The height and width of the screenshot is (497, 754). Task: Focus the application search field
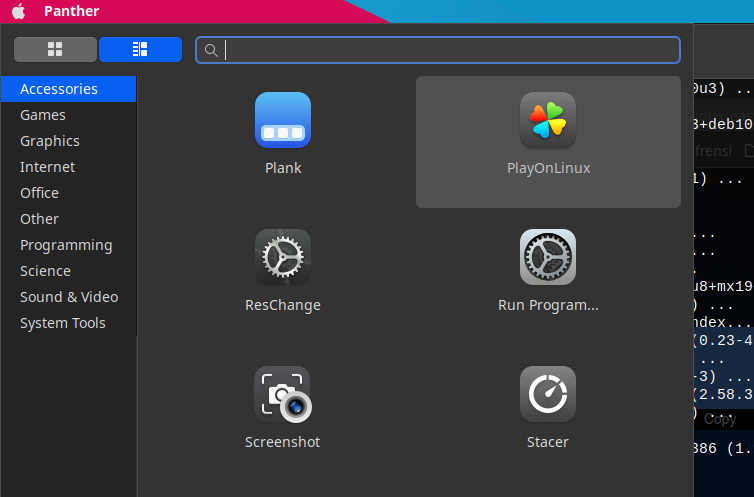pos(438,50)
